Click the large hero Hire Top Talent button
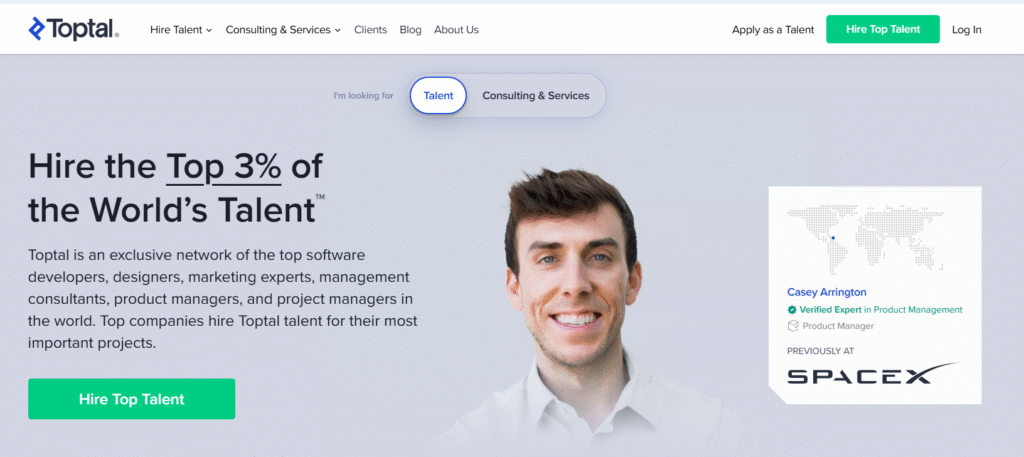Viewport: 1024px width, 457px height. 131,399
